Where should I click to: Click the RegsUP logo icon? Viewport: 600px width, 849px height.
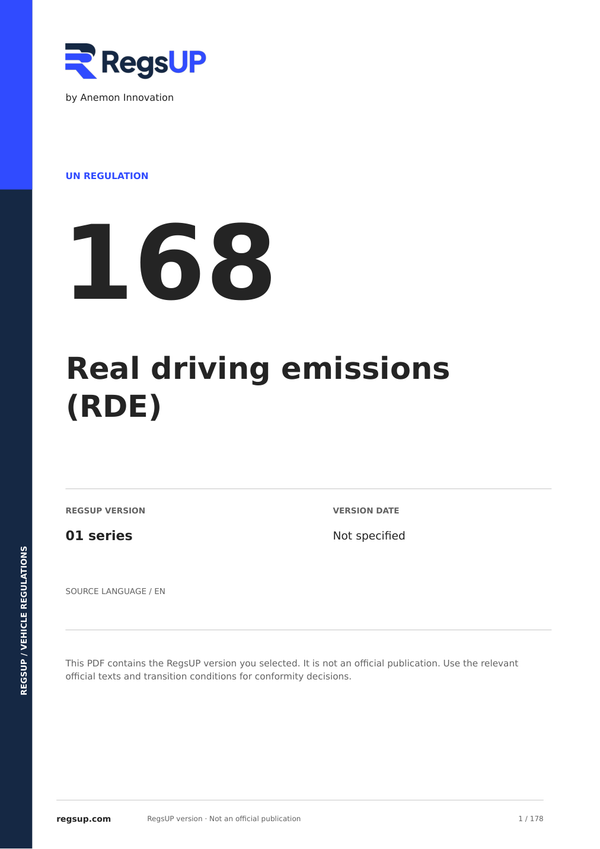point(81,61)
